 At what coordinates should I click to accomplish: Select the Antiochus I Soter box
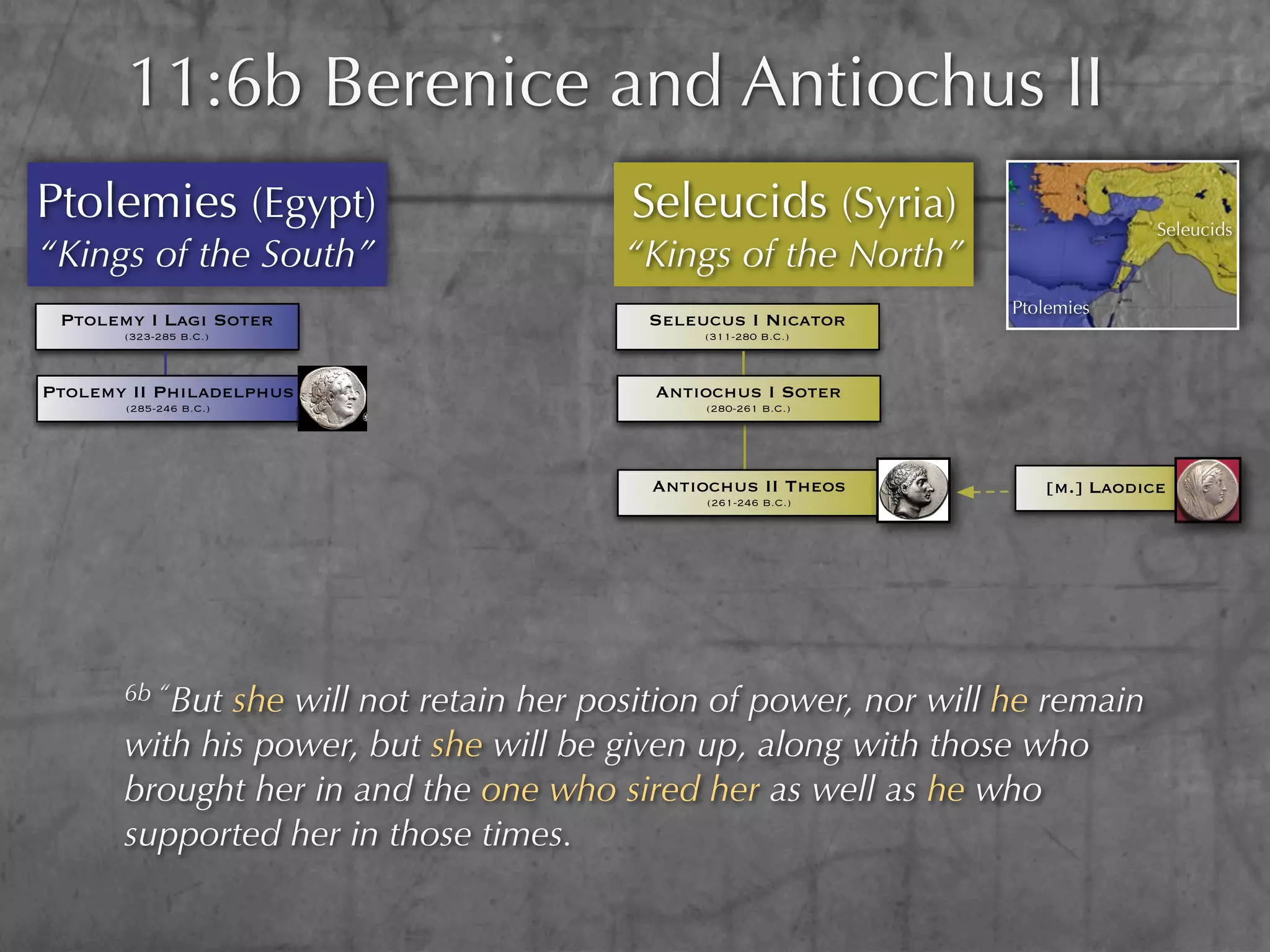click(x=748, y=399)
